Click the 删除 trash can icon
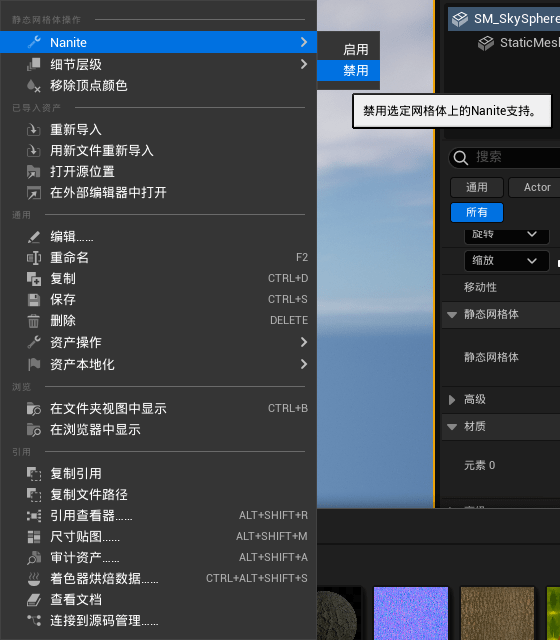The height and width of the screenshot is (640, 560). click(34, 321)
